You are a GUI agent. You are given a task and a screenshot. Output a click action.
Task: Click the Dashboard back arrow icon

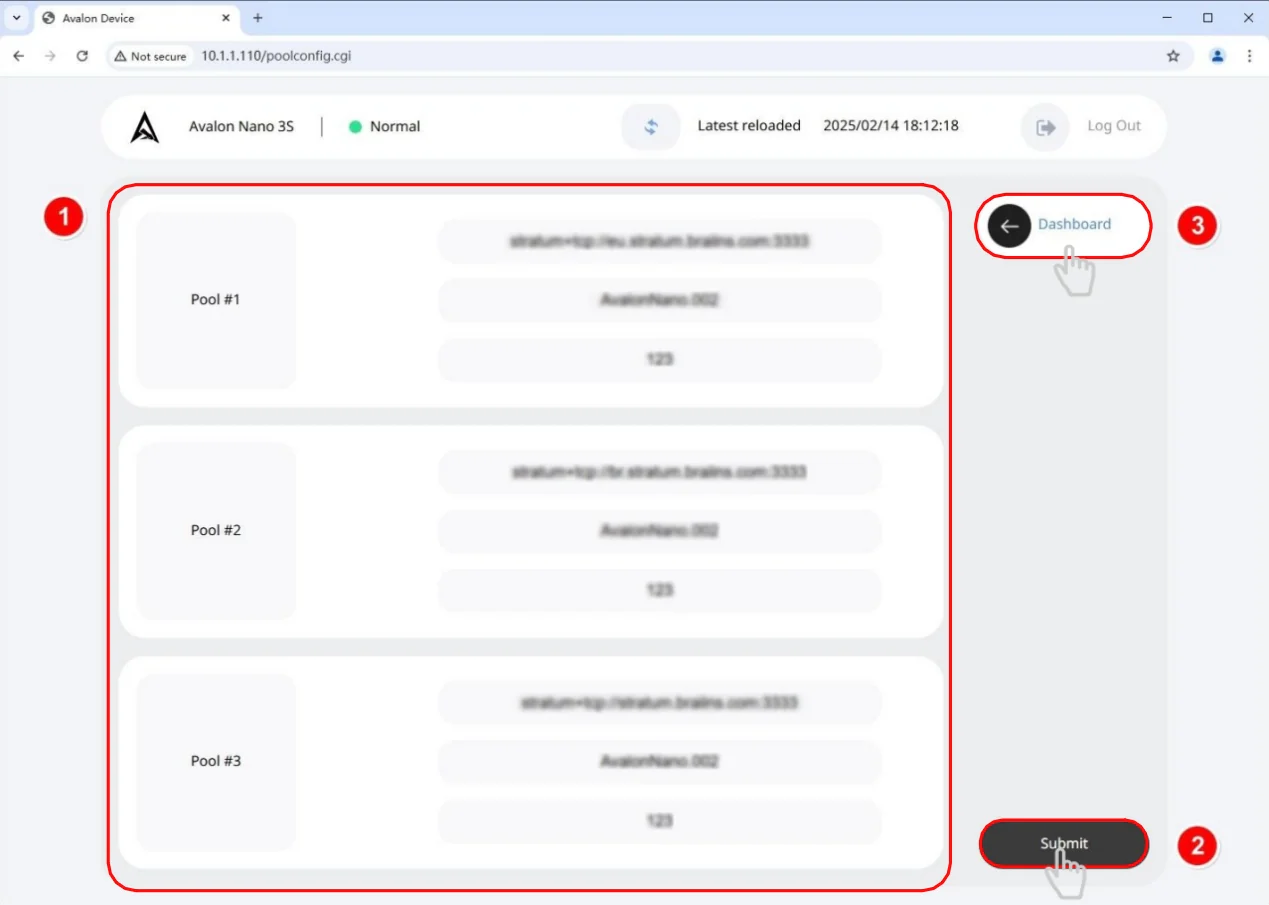(1009, 226)
